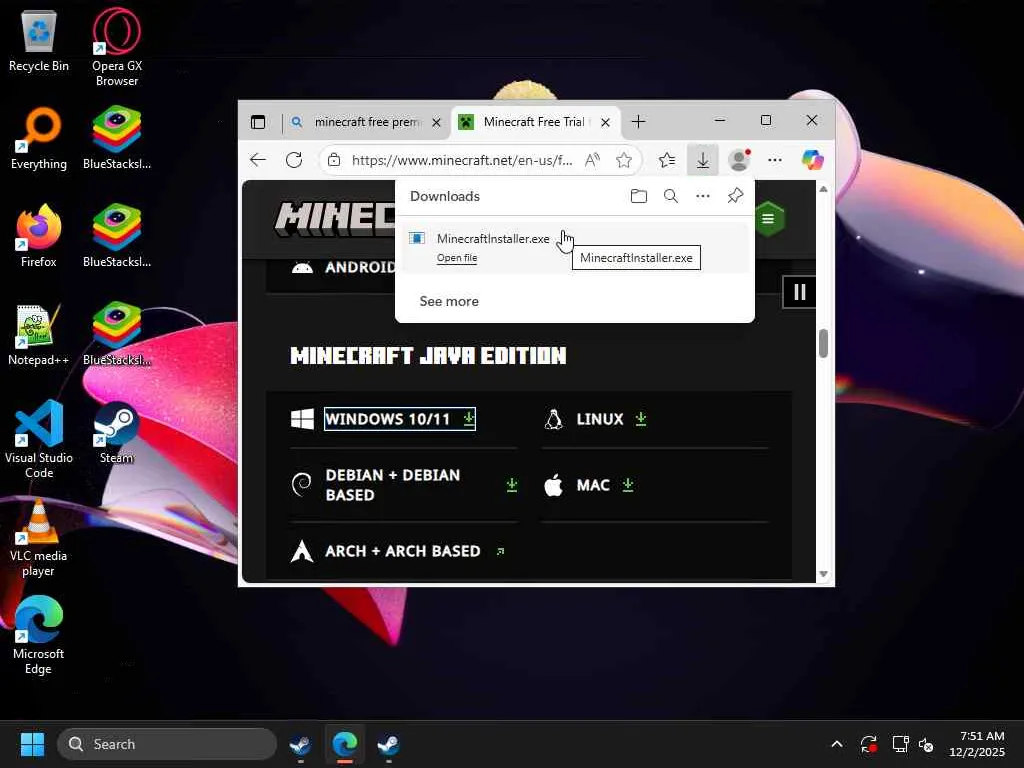Search downloads with magnifier icon
Viewport: 1024px width, 768px height.
pos(671,196)
